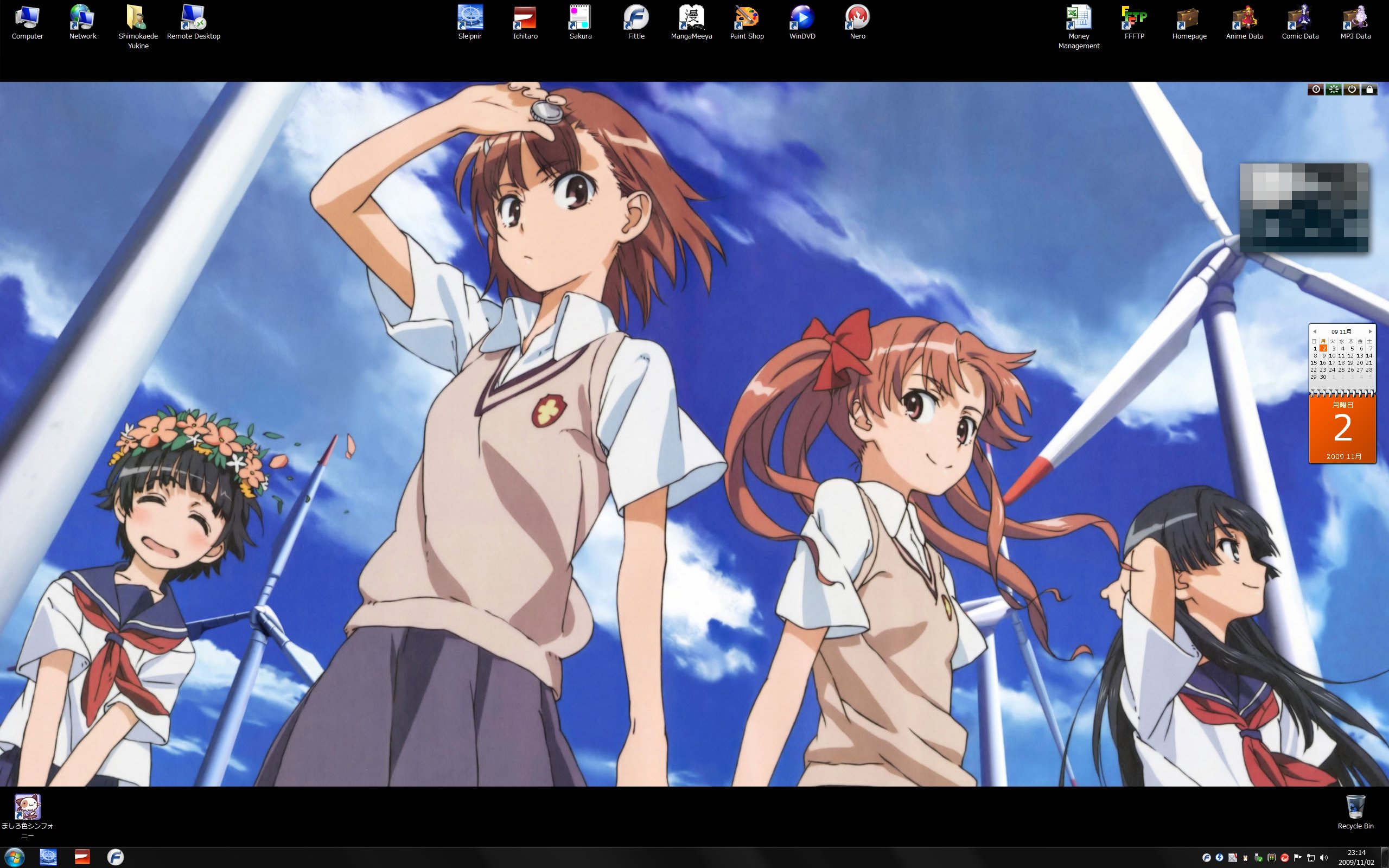Click the blue lightning bolt tray icon
The width and height of the screenshot is (1389, 868).
1220,858
